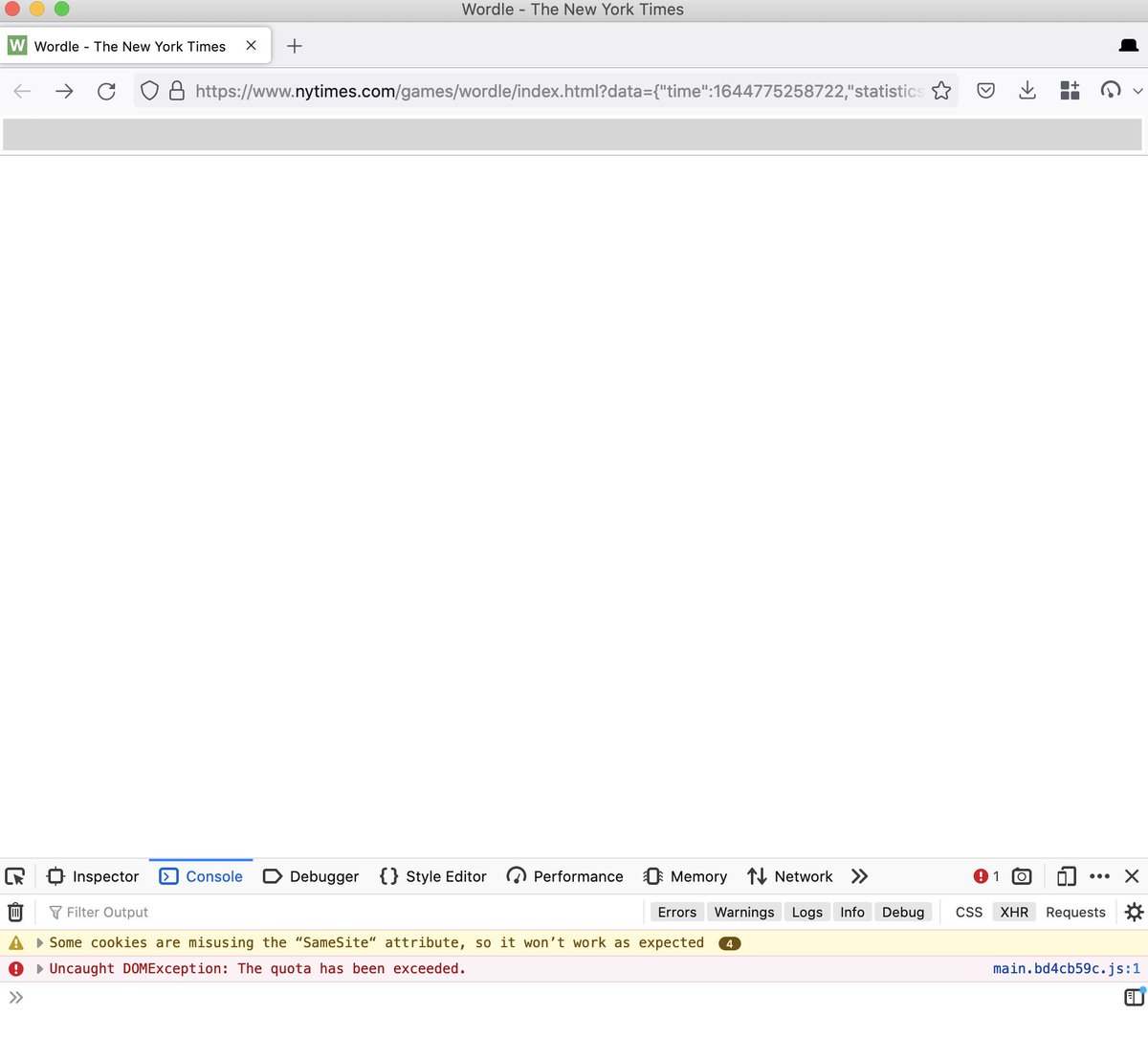
Task: Toggle the Debug filter
Action: coord(903,912)
